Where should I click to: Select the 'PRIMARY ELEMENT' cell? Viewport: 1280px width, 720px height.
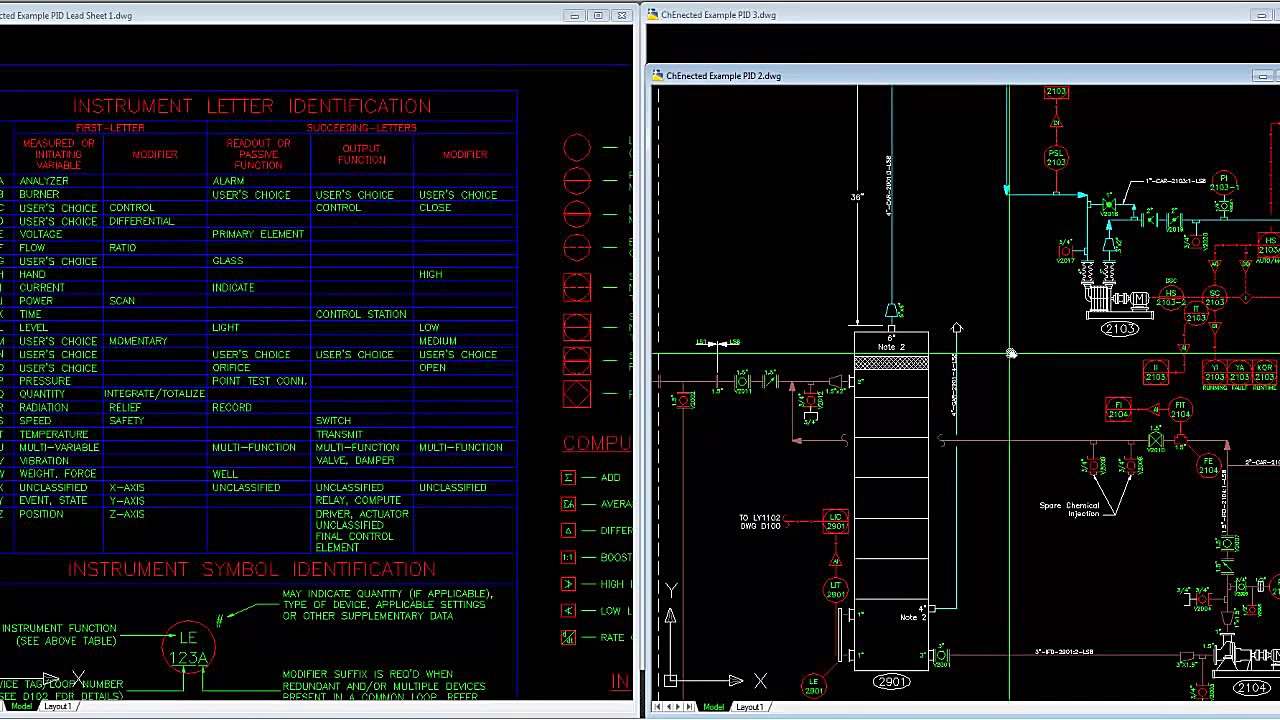258,234
